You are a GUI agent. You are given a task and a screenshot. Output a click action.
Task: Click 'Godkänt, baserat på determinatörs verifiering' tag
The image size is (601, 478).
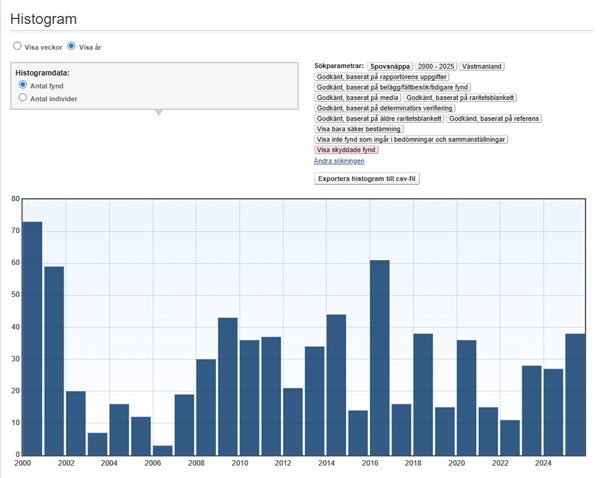point(384,108)
